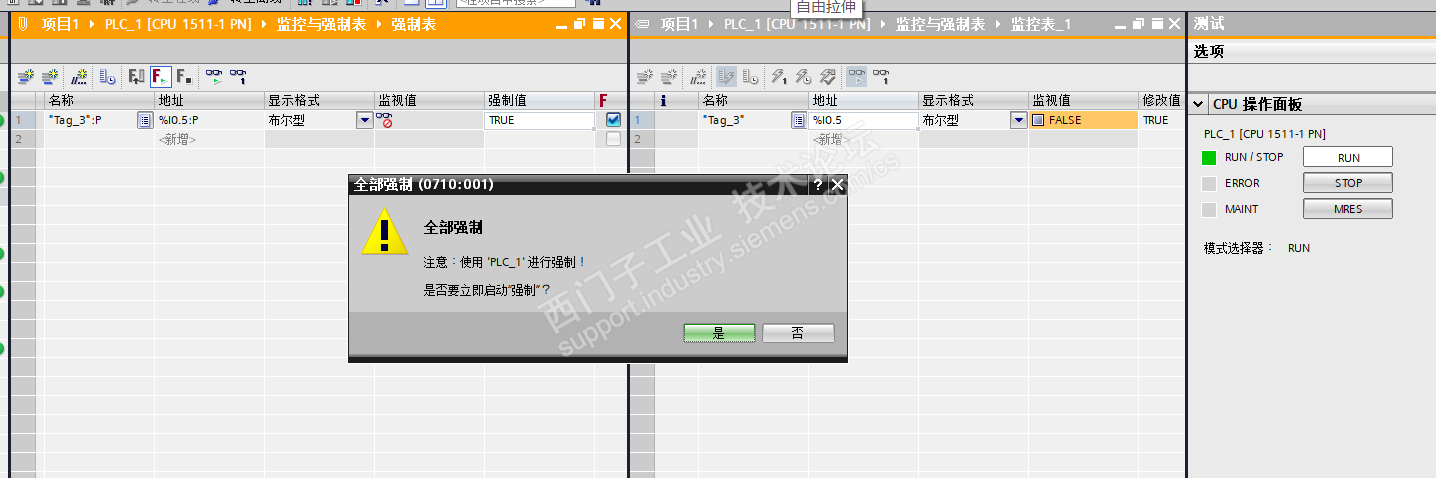Click start or replace forcing icon
This screenshot has height=478, width=1436.
(160, 75)
